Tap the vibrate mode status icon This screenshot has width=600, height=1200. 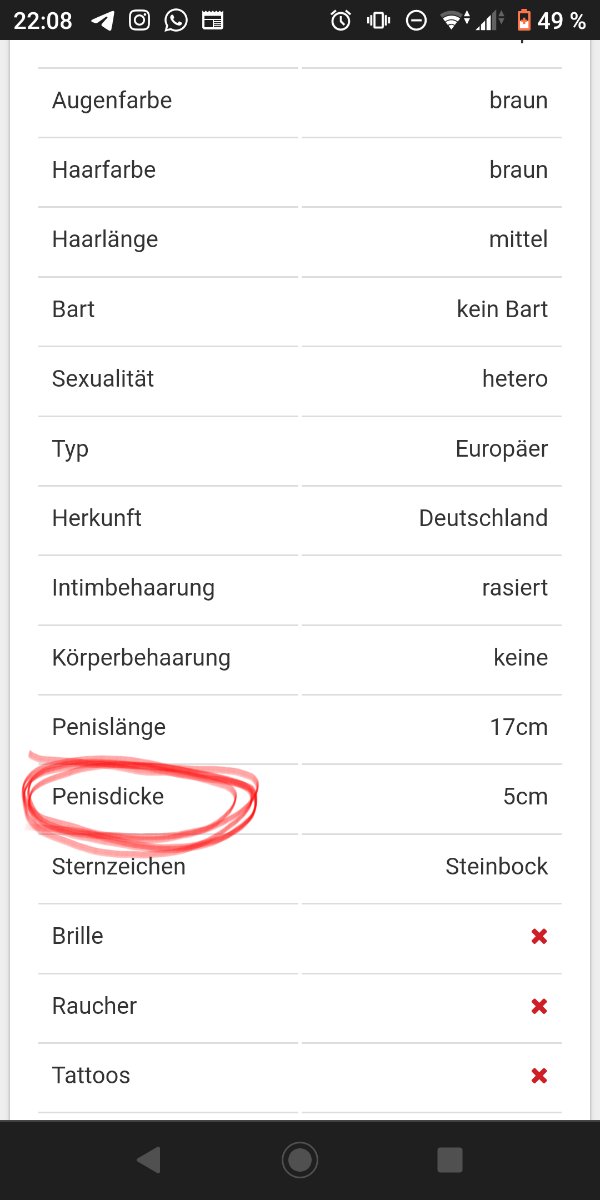coord(378,20)
